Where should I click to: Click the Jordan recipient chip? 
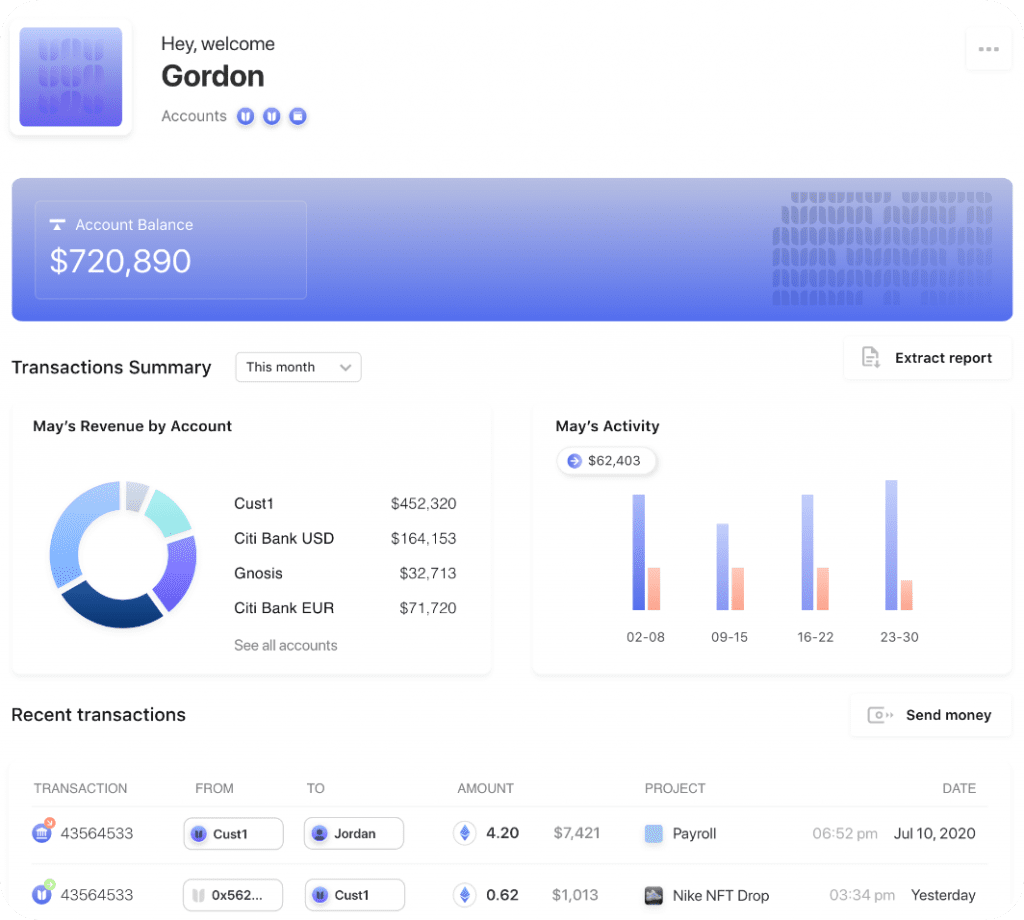[x=353, y=834]
